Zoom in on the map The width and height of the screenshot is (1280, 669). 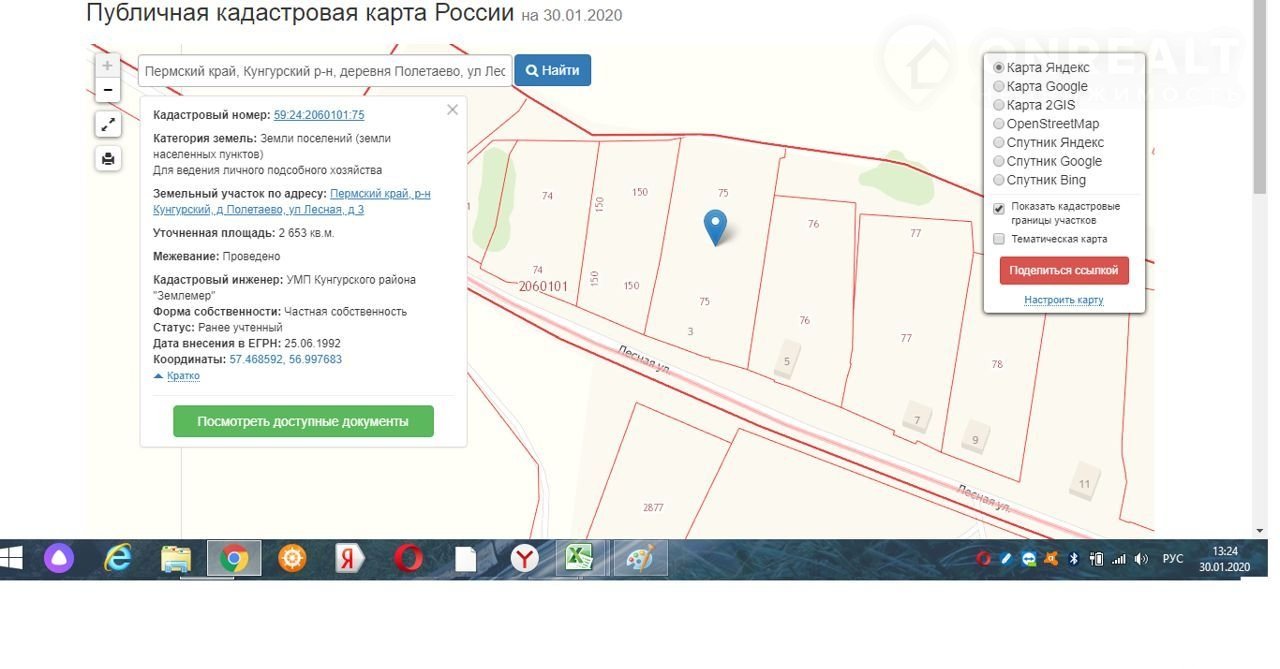pyautogui.click(x=108, y=66)
